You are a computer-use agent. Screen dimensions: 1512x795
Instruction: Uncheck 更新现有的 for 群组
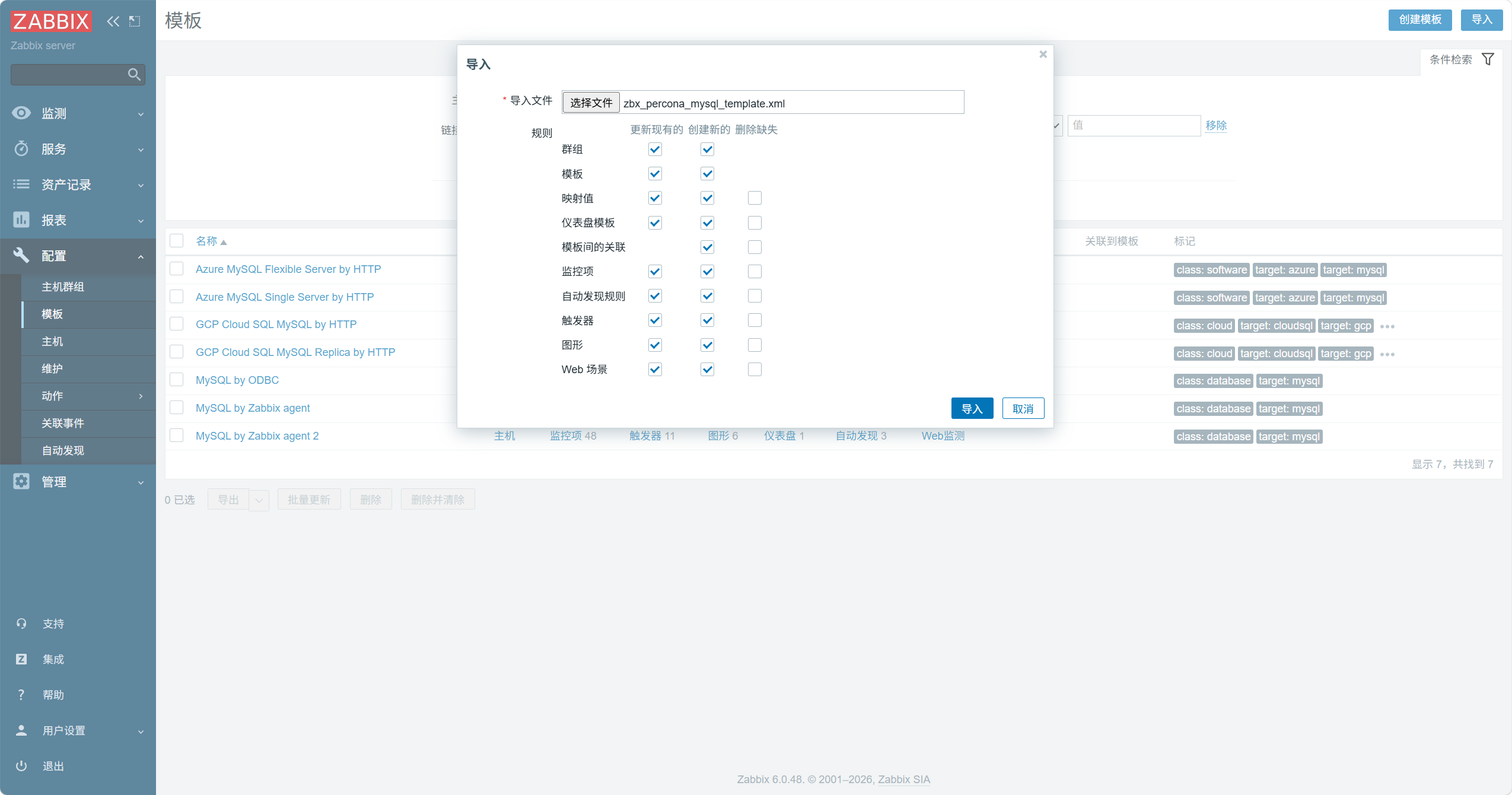655,150
